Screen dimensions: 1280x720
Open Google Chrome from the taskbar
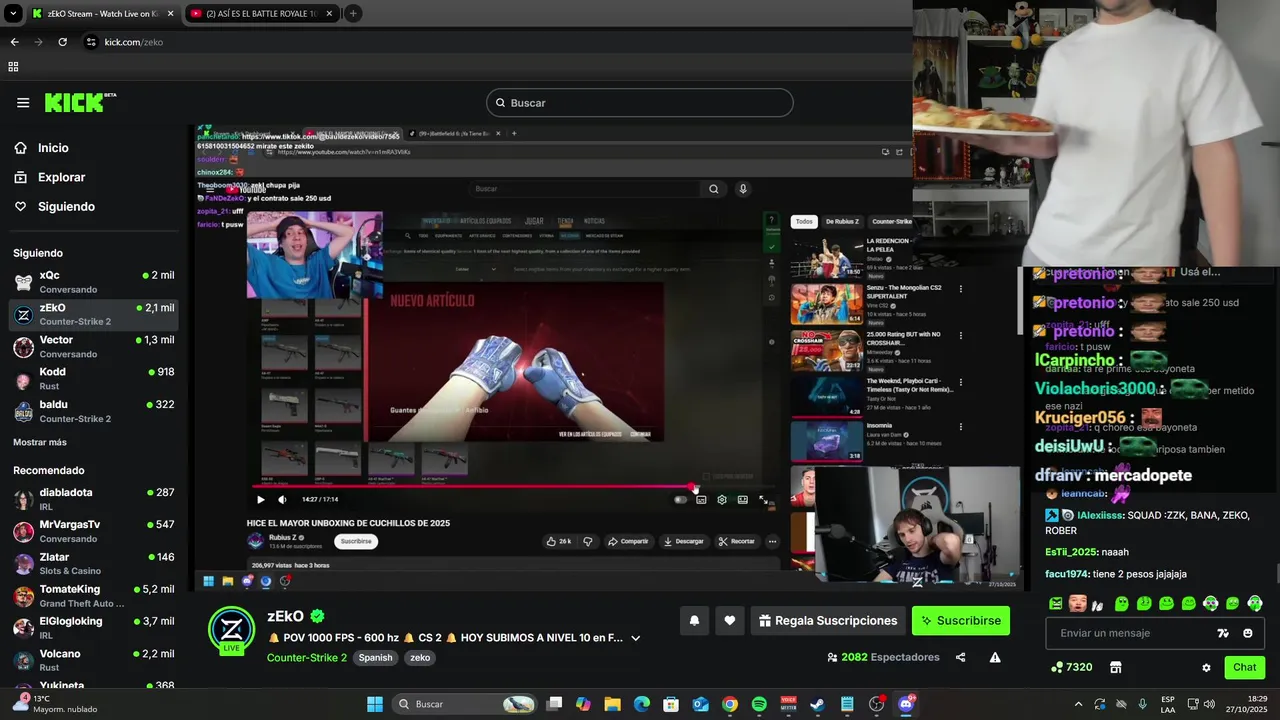[730, 704]
